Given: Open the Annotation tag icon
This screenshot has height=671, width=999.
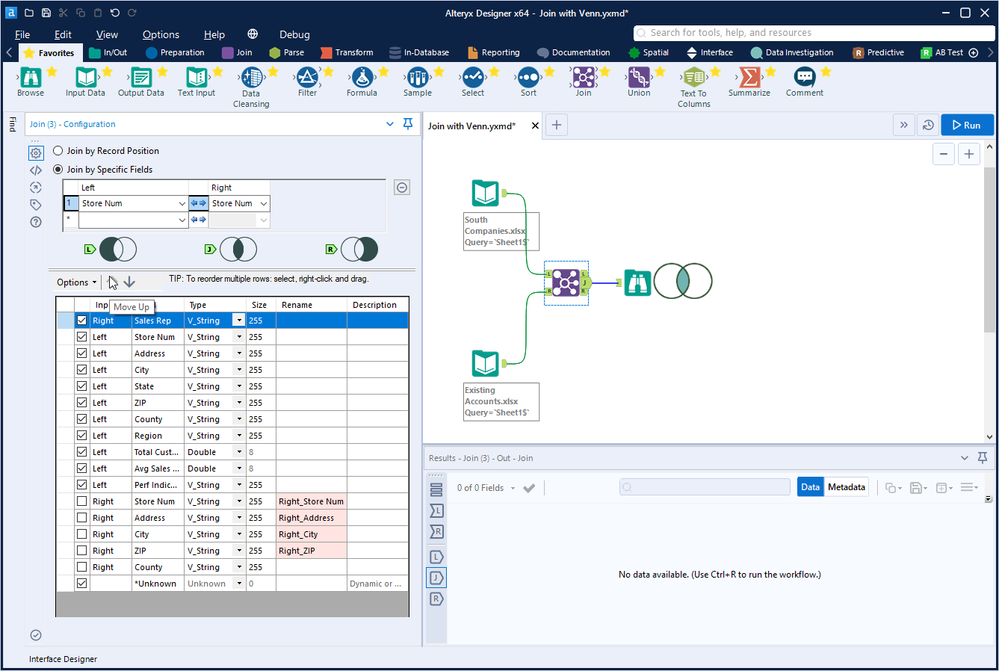Looking at the screenshot, I should [x=36, y=205].
